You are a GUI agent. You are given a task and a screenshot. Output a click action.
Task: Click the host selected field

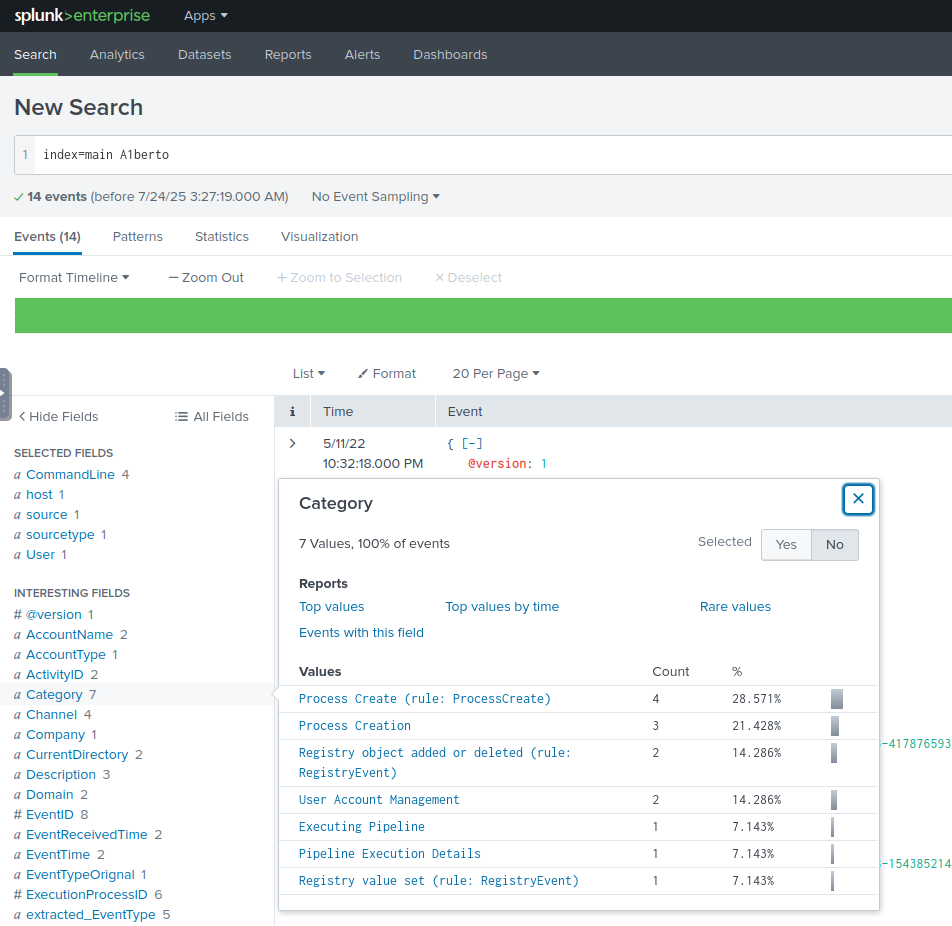[39, 495]
